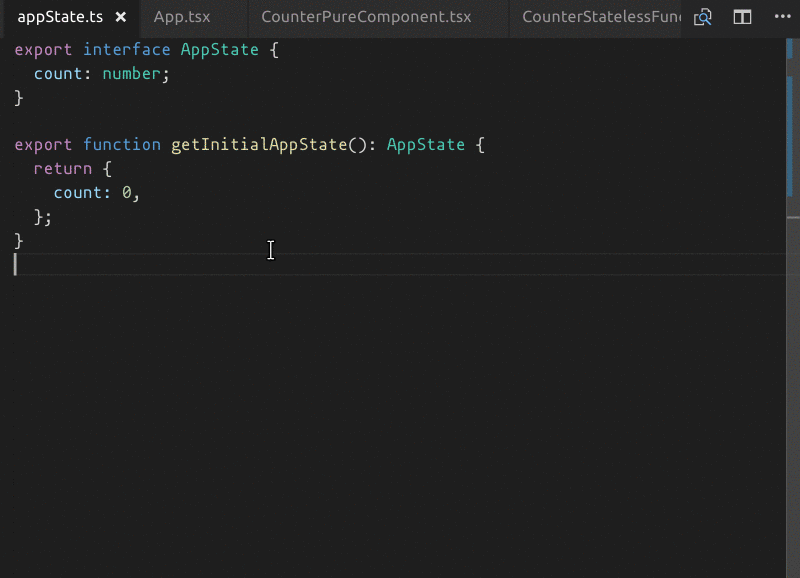The image size is (800, 578).
Task: Select the CounterStatelessFunc tab
Action: click(x=600, y=17)
